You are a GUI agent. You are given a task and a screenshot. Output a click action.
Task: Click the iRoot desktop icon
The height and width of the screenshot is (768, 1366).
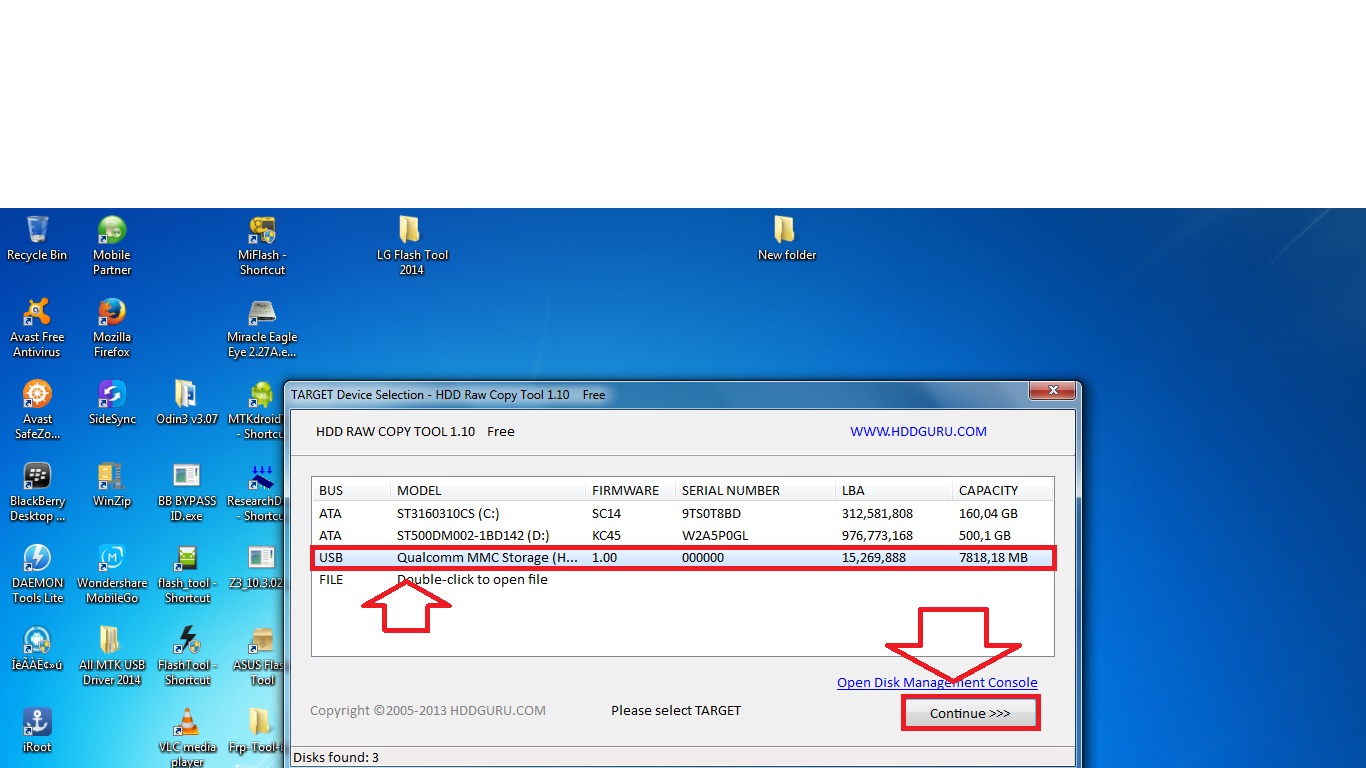click(37, 731)
